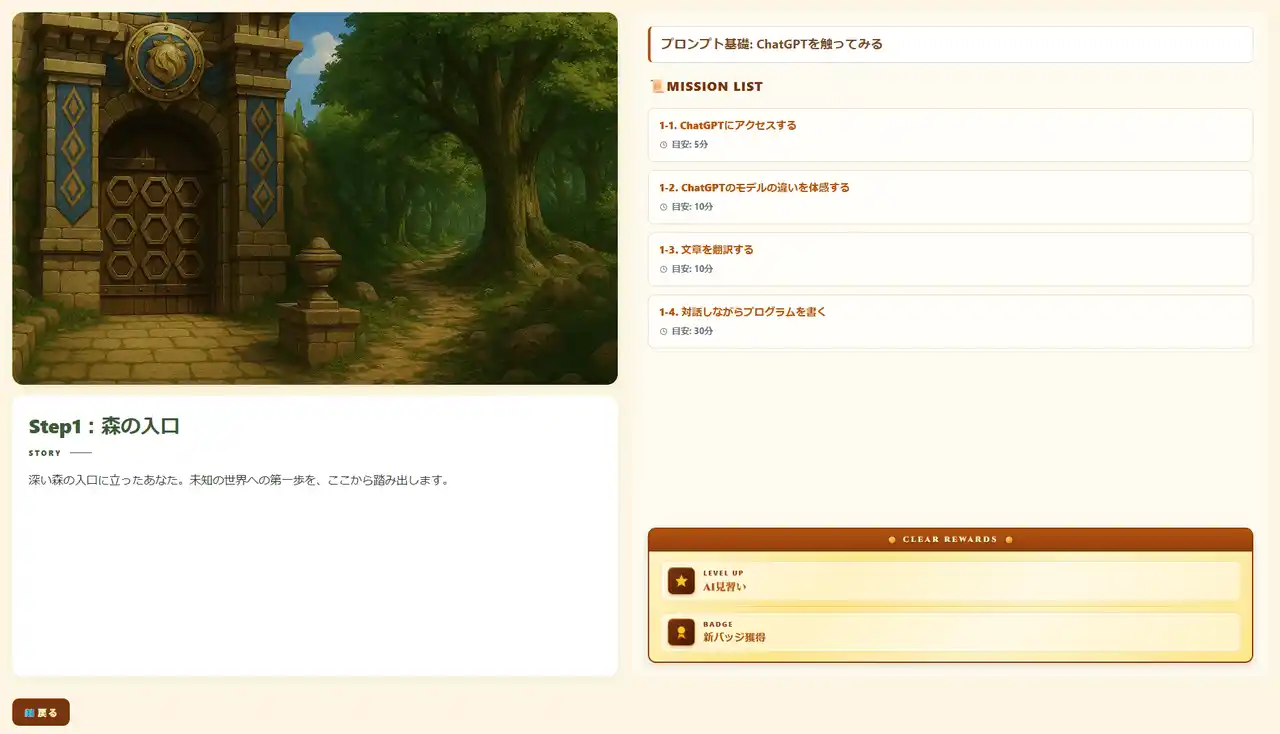The width and height of the screenshot is (1280, 734).
Task: Click the scroll icon beside MISSION LIST
Action: [656, 87]
